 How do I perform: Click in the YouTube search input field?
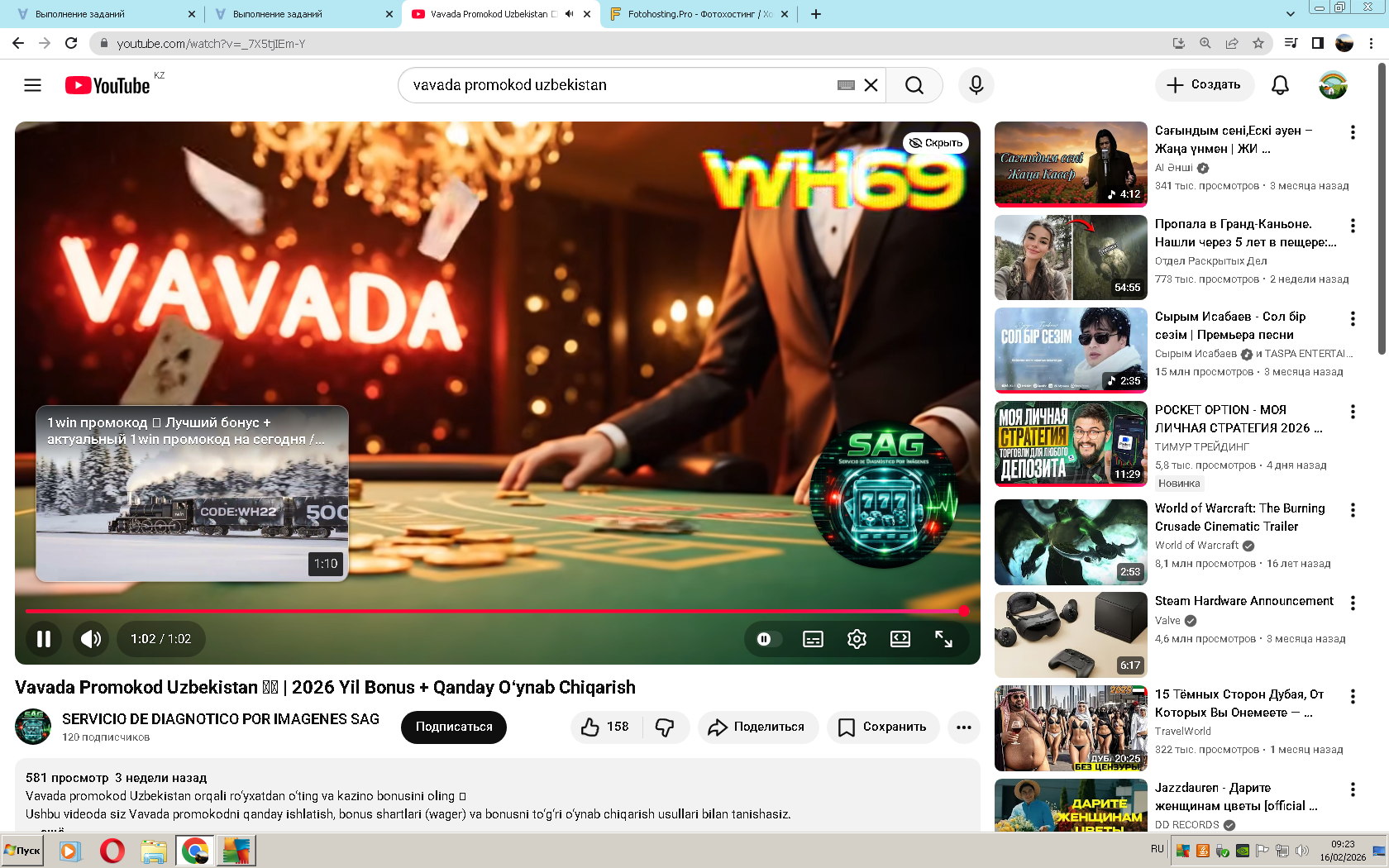pos(620,85)
